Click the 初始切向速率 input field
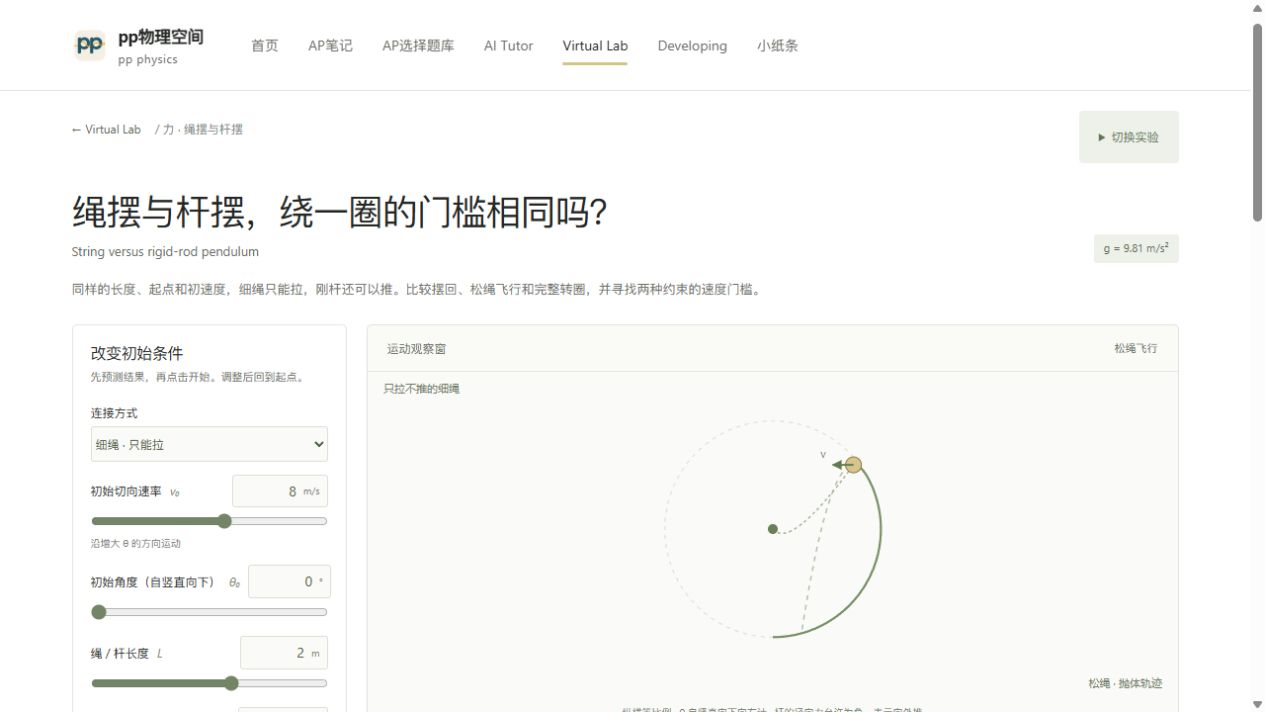Viewport: 1265px width, 712px height. pos(279,491)
